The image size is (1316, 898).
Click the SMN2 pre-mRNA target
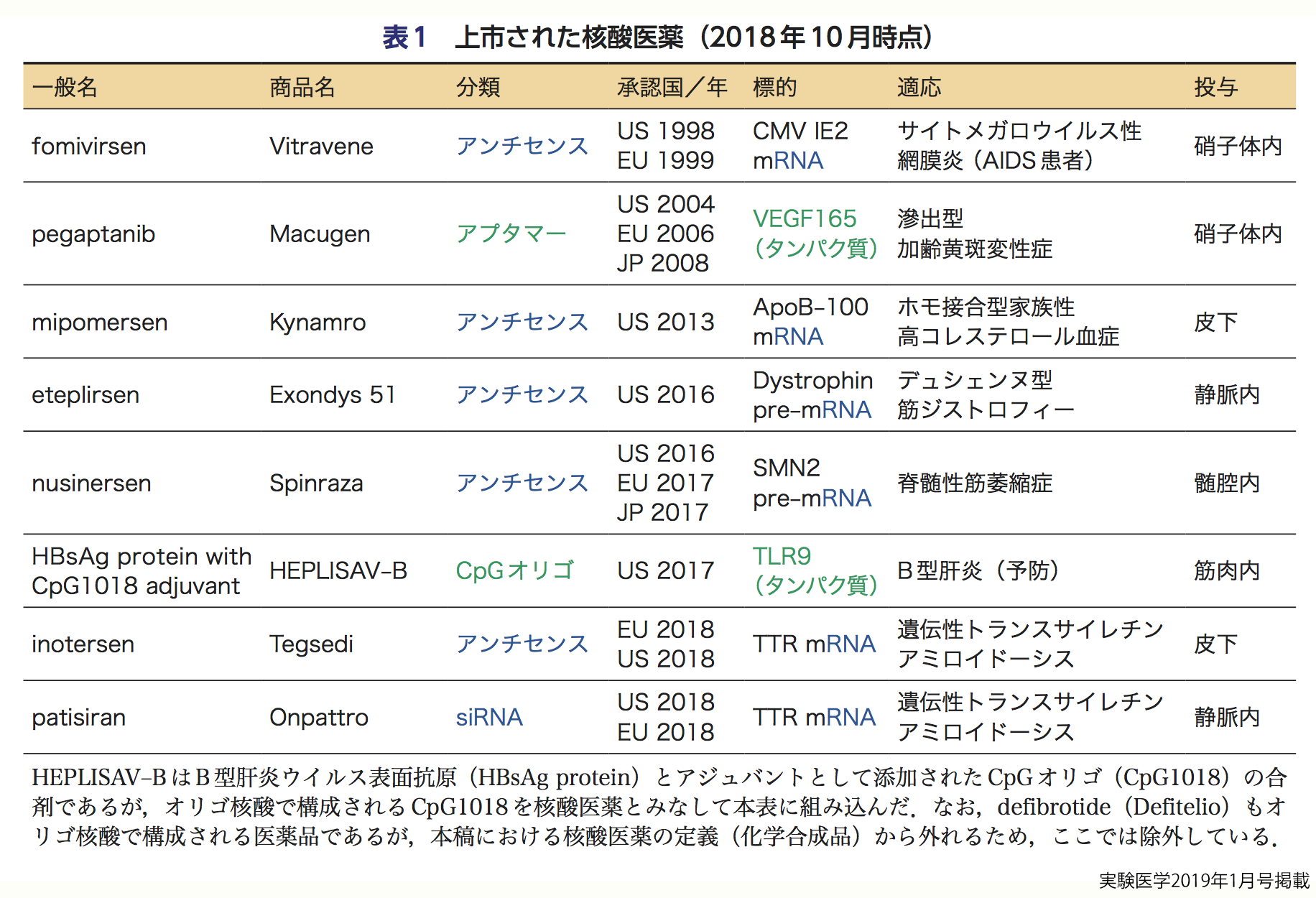(812, 483)
